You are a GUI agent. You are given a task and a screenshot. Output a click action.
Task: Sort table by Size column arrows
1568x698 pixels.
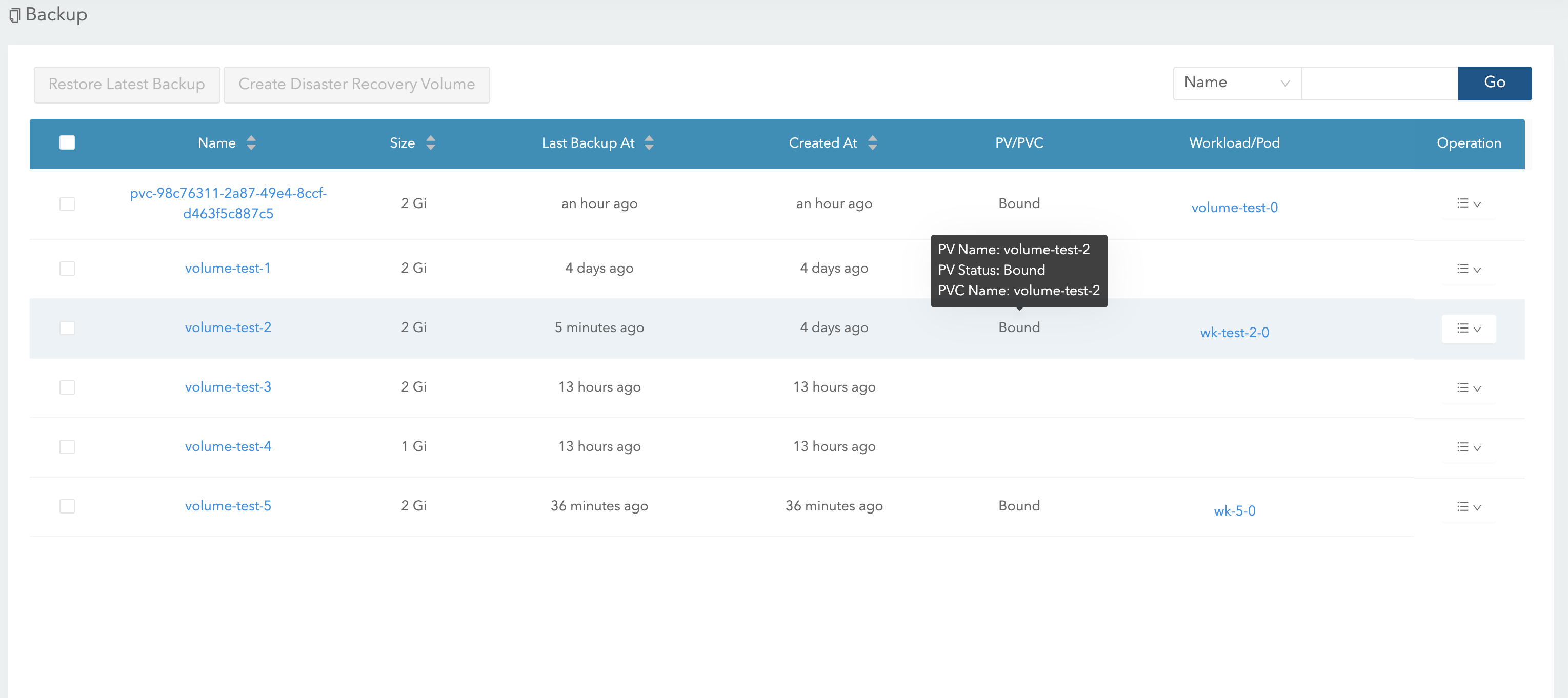(430, 143)
